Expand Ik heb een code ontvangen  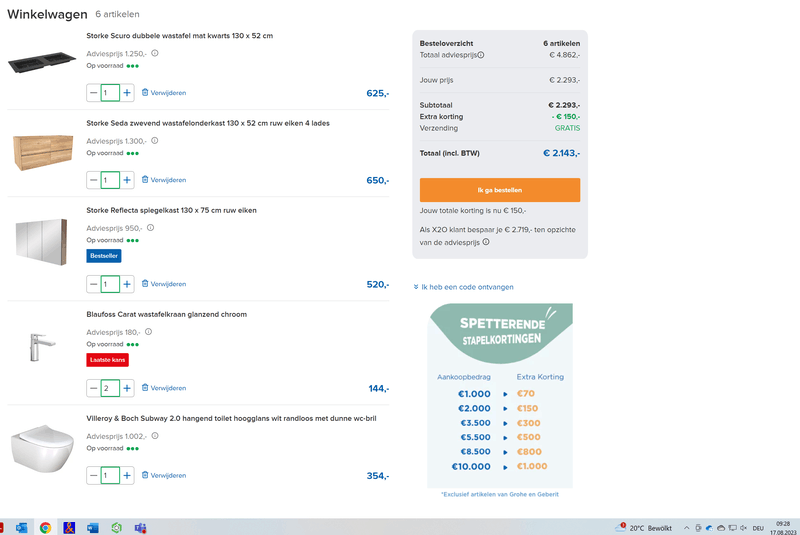point(463,287)
